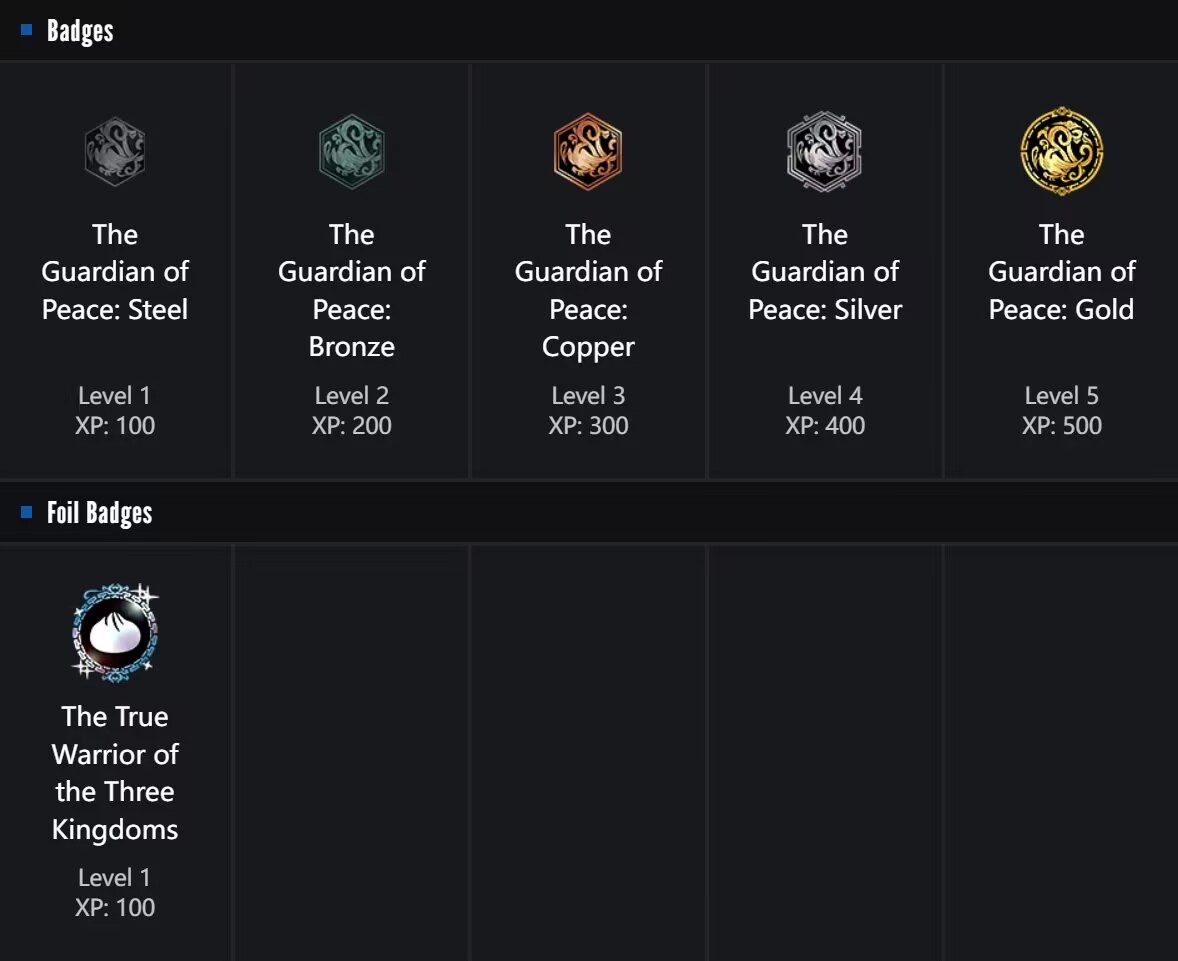Click "The Guardian of Peace: Silver" title
Viewport: 1178px width, 961px height.
click(824, 272)
